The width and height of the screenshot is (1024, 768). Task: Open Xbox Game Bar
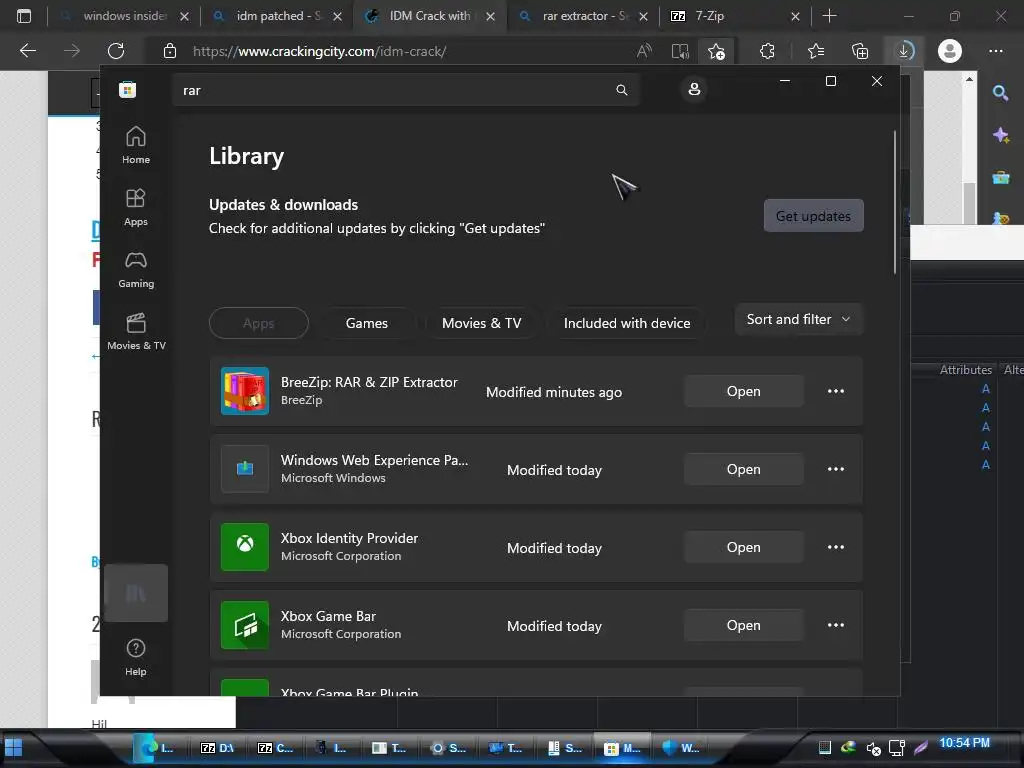(743, 625)
